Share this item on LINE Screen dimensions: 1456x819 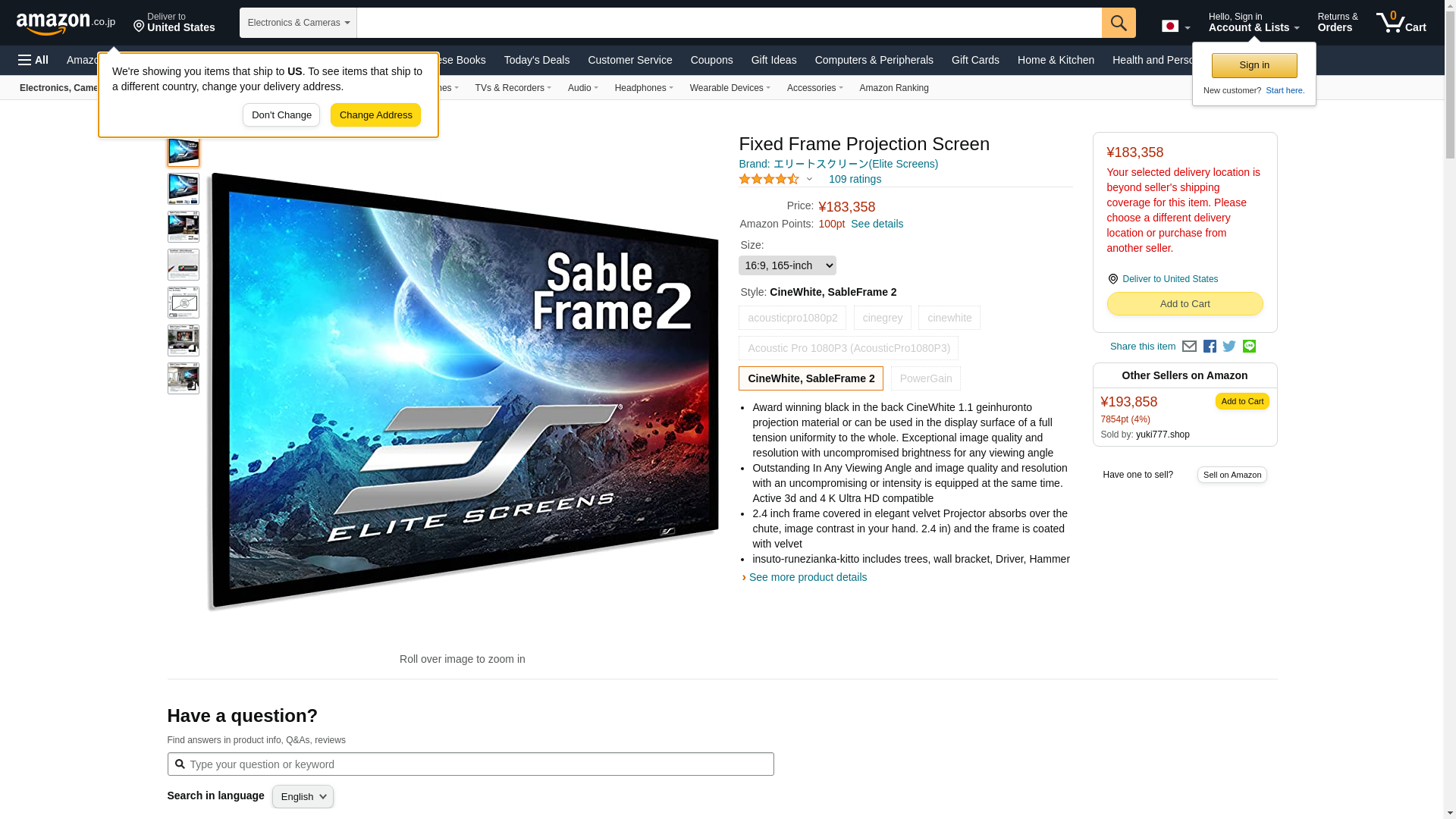1249,347
